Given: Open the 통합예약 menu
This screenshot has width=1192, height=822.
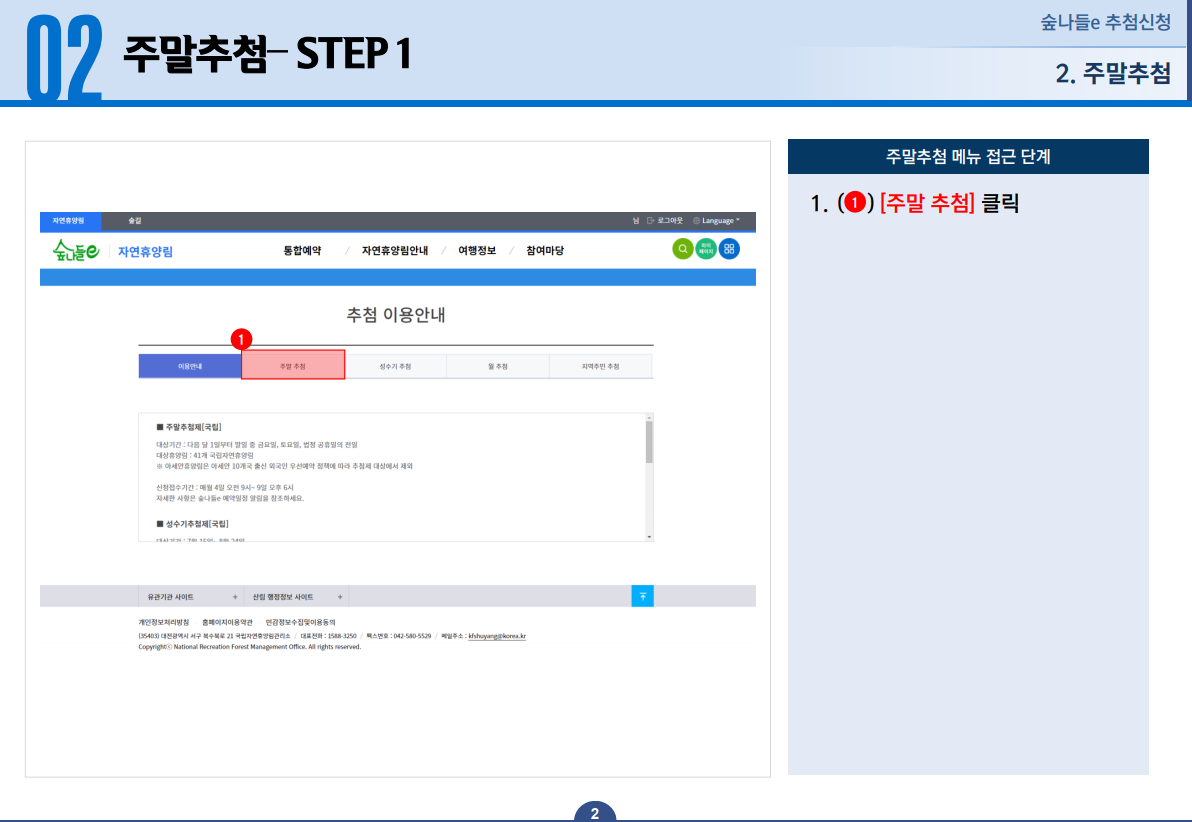Looking at the screenshot, I should pos(303,250).
